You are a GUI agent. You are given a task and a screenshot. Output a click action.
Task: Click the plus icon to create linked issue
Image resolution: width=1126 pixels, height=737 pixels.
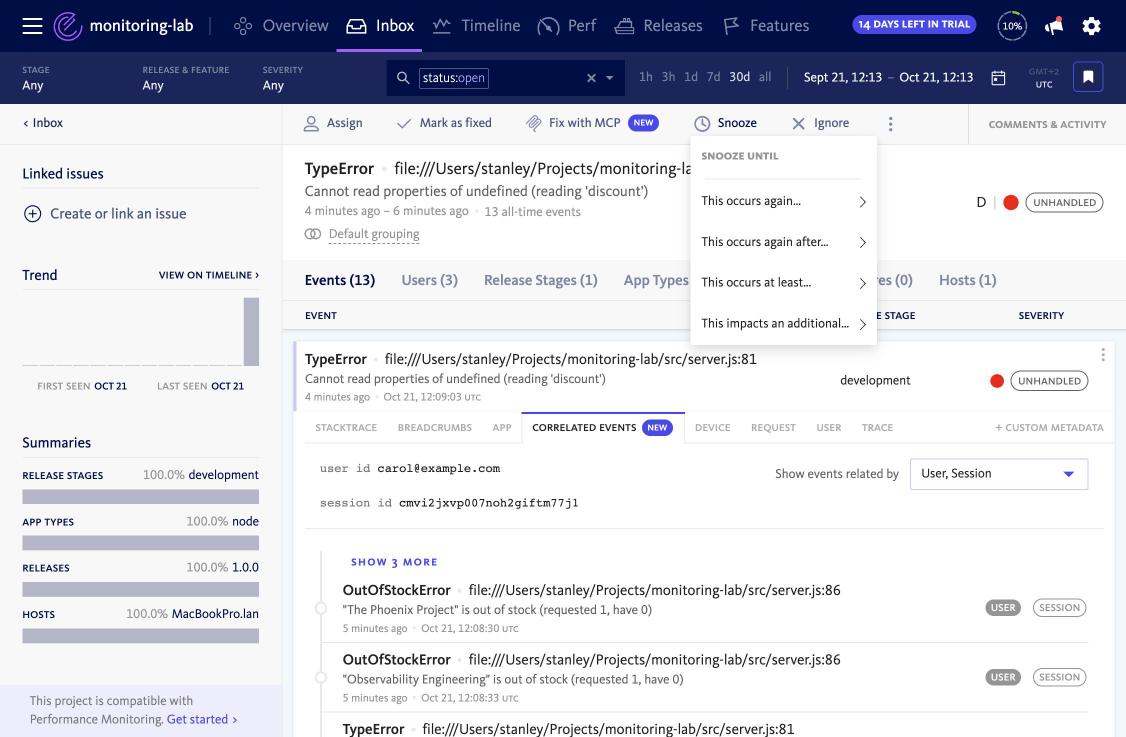[x=32, y=213]
